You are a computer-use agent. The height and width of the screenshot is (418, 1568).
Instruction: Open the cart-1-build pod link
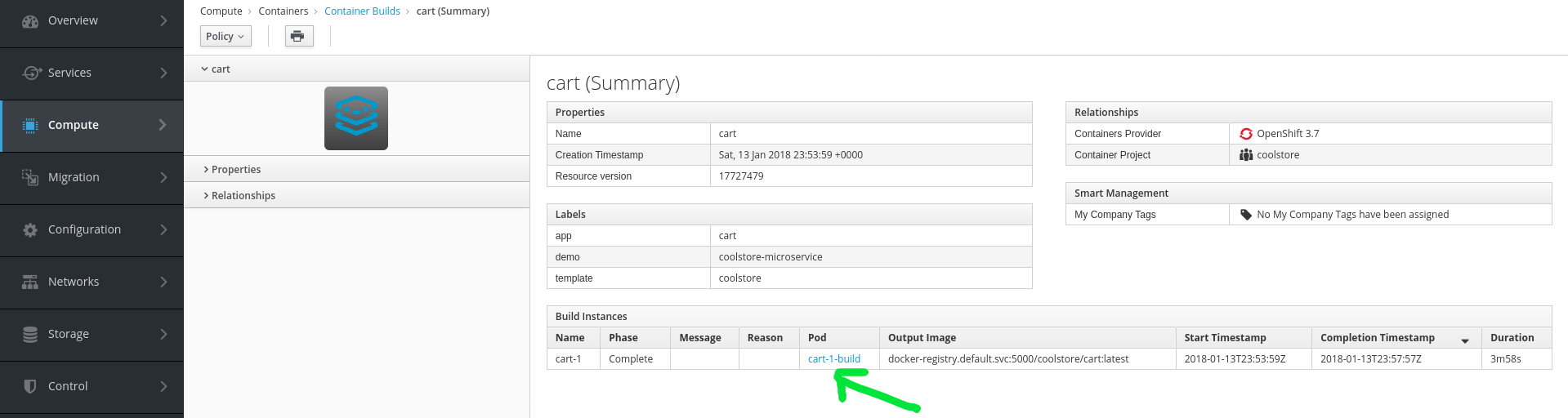(x=834, y=359)
